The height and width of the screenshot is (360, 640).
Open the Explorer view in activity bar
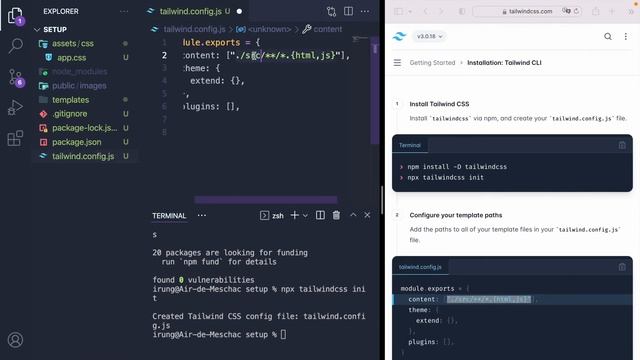pyautogui.click(x=15, y=16)
